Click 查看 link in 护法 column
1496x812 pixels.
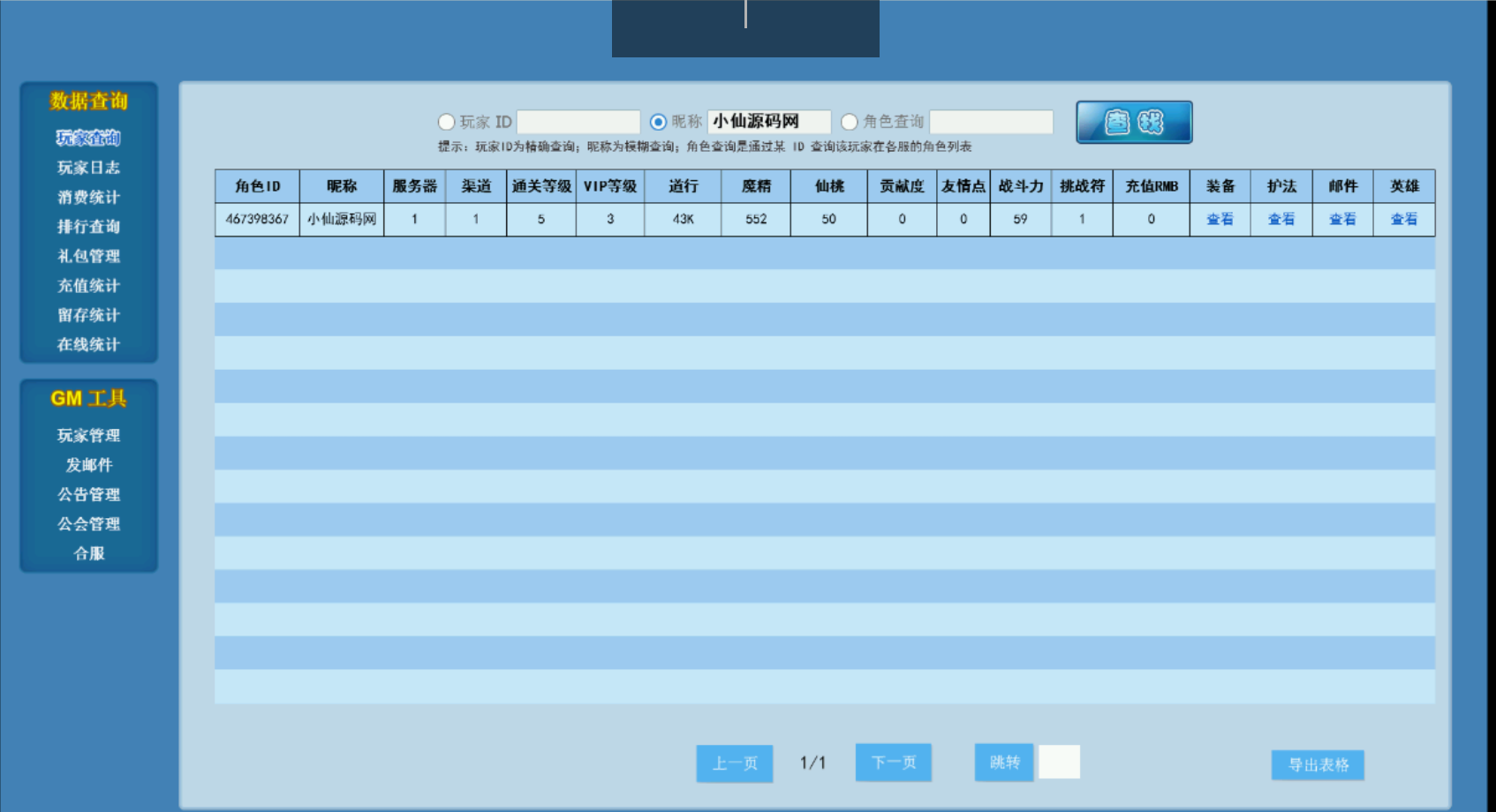pyautogui.click(x=1281, y=219)
